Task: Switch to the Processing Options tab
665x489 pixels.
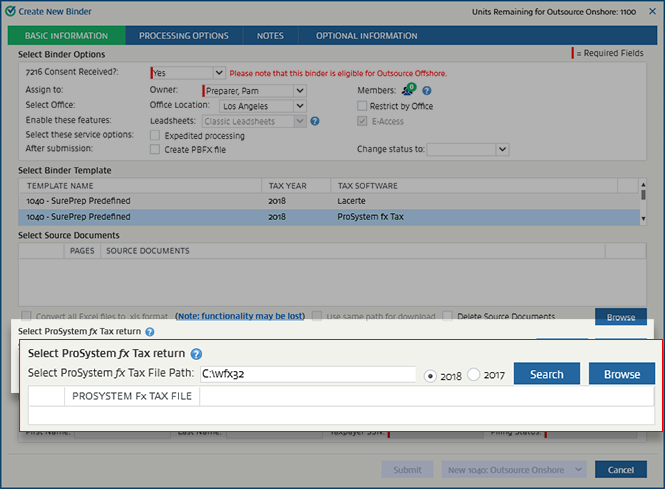Action: tap(183, 36)
